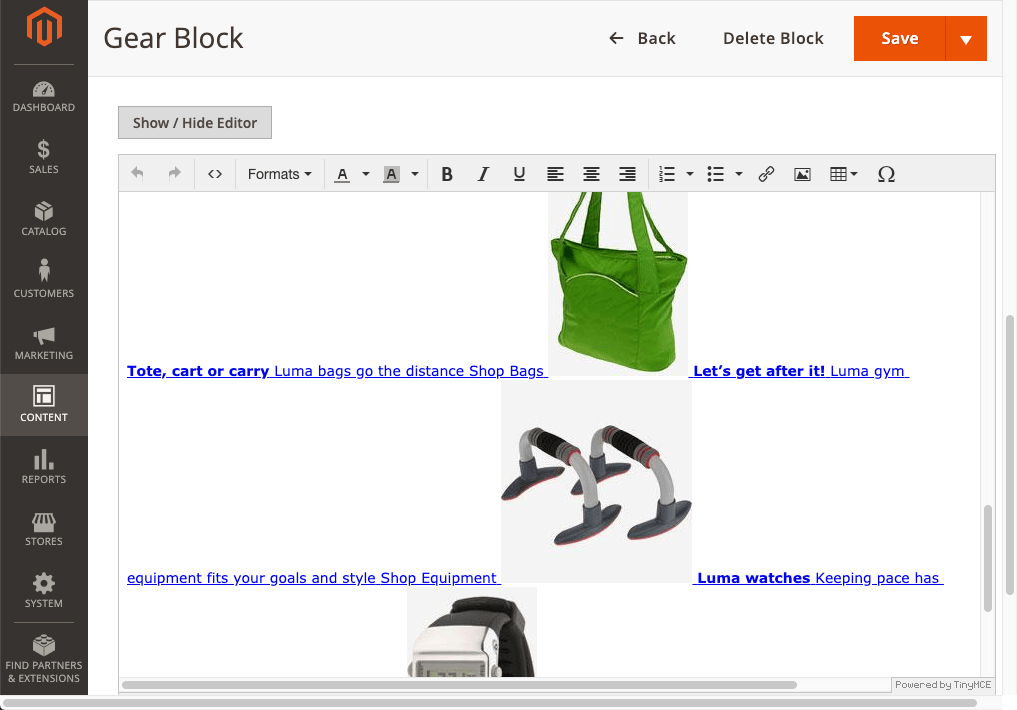Align text center
Image resolution: width=1017 pixels, height=710 pixels.
pyautogui.click(x=591, y=174)
